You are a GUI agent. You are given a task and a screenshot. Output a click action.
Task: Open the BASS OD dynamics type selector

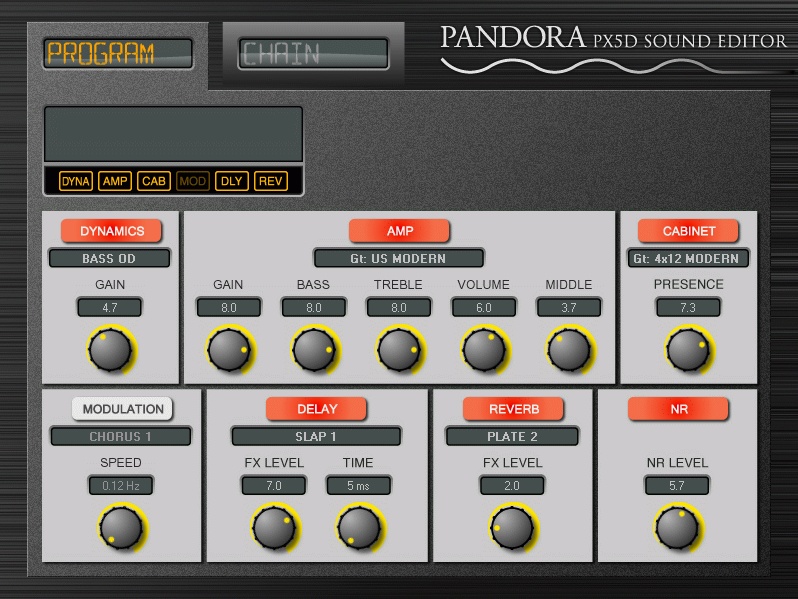[109, 259]
